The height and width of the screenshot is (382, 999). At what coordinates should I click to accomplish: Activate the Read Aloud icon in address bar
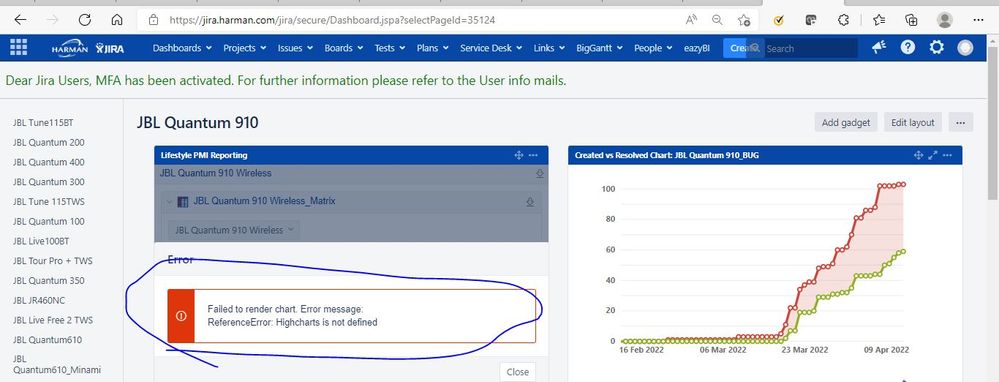point(691,20)
